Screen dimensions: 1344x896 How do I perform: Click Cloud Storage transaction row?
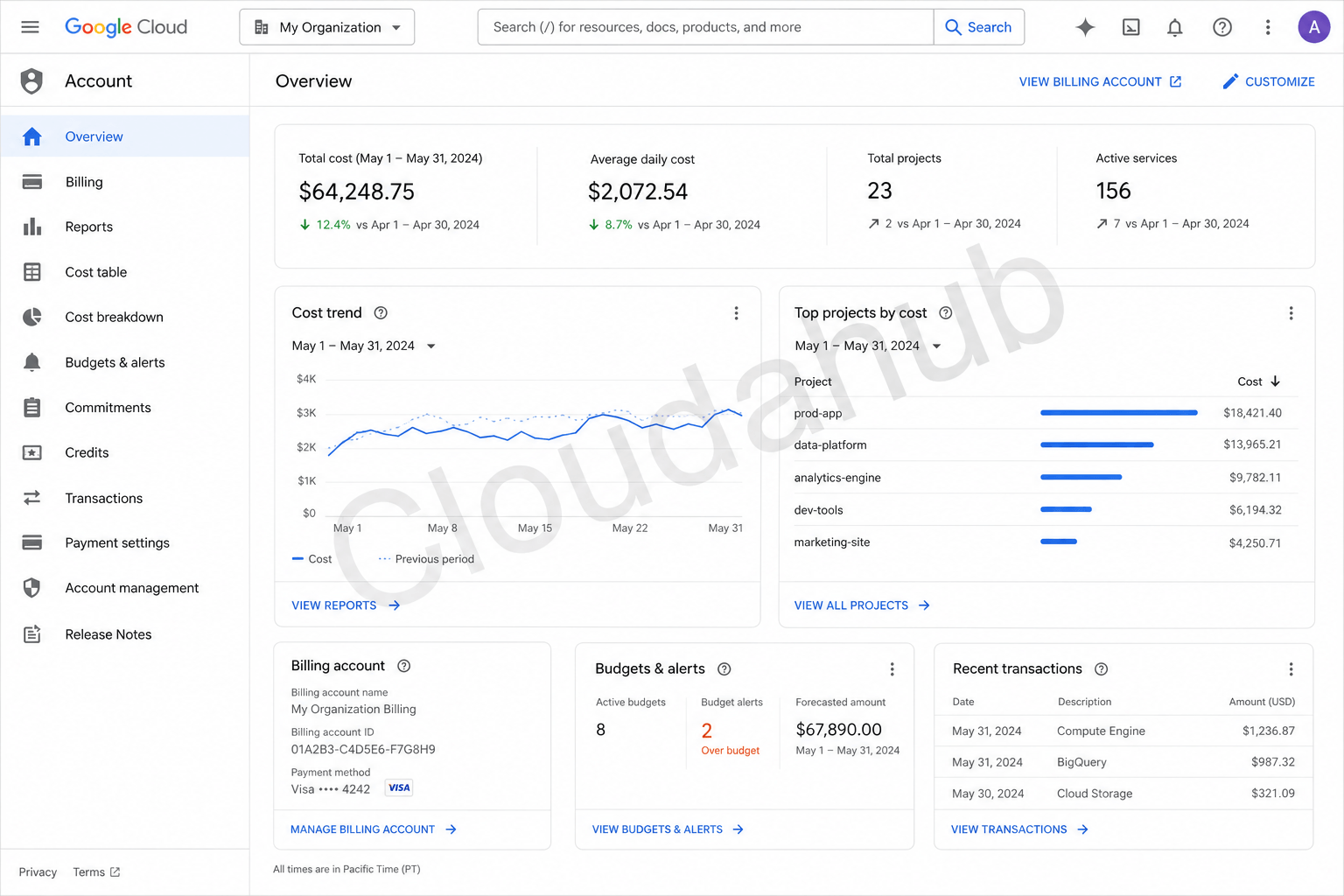[x=1123, y=794]
